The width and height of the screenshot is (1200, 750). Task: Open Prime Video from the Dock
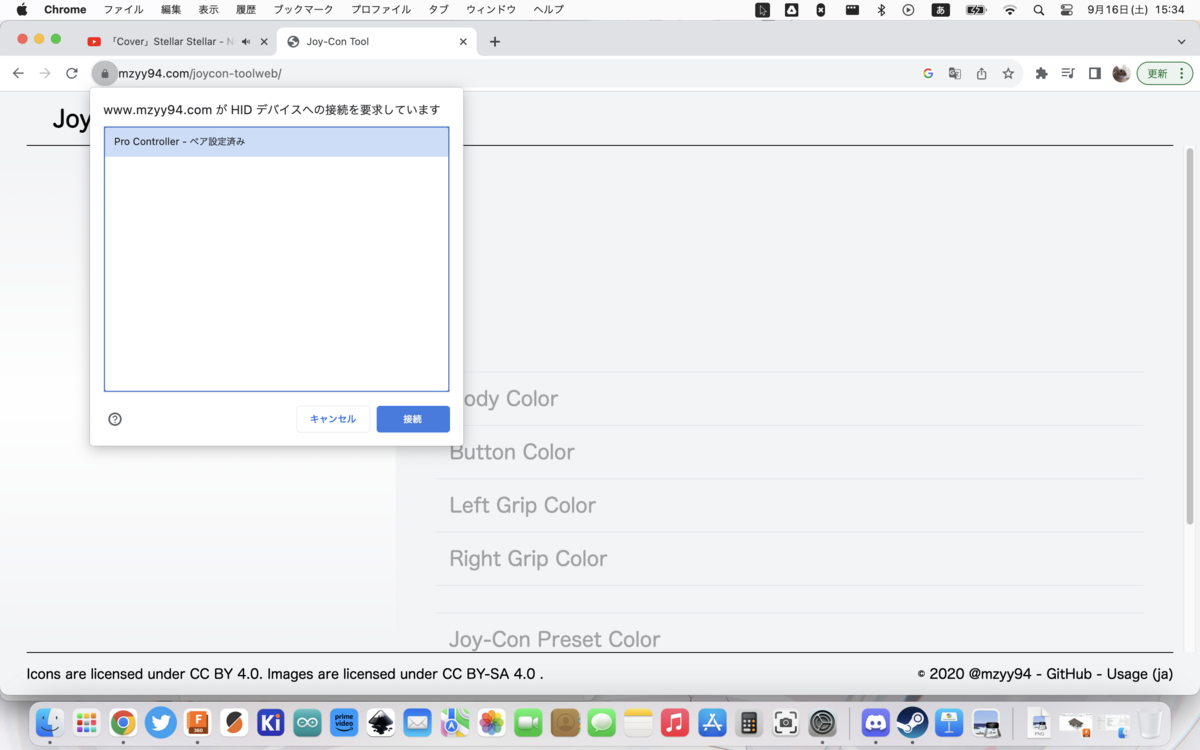[344, 722]
